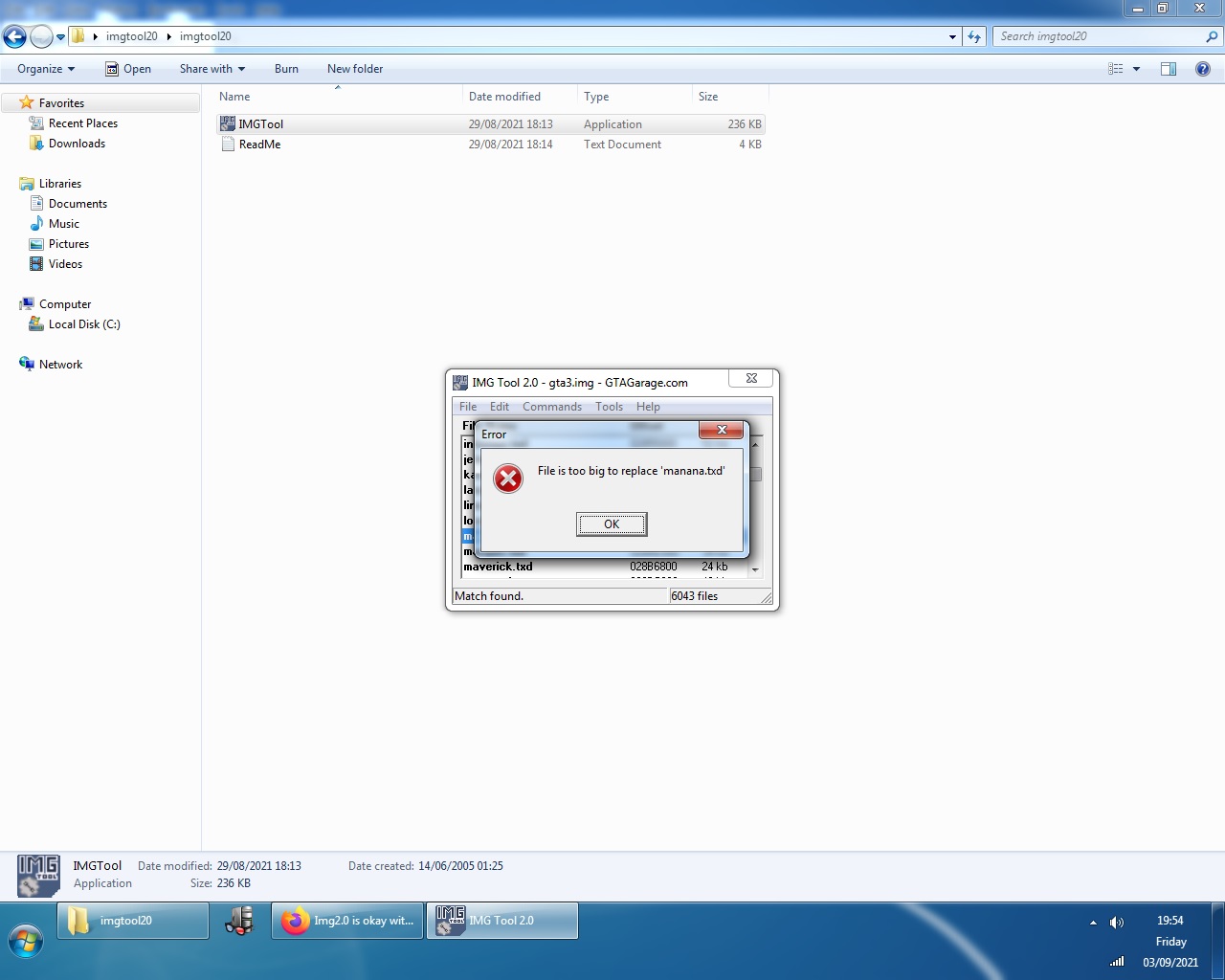This screenshot has width=1225, height=980.
Task: Open File menu in IMG Tool
Action: pyautogui.click(x=468, y=407)
